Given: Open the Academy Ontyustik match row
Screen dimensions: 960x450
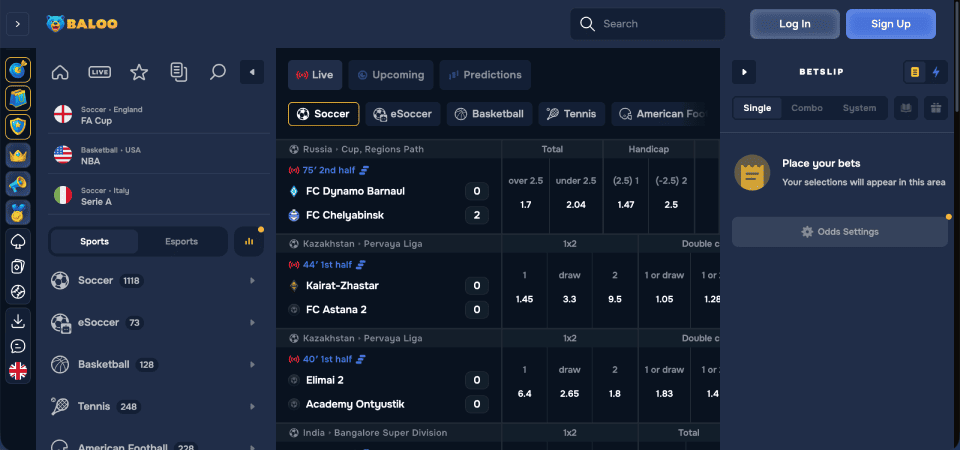Looking at the screenshot, I should 355,404.
